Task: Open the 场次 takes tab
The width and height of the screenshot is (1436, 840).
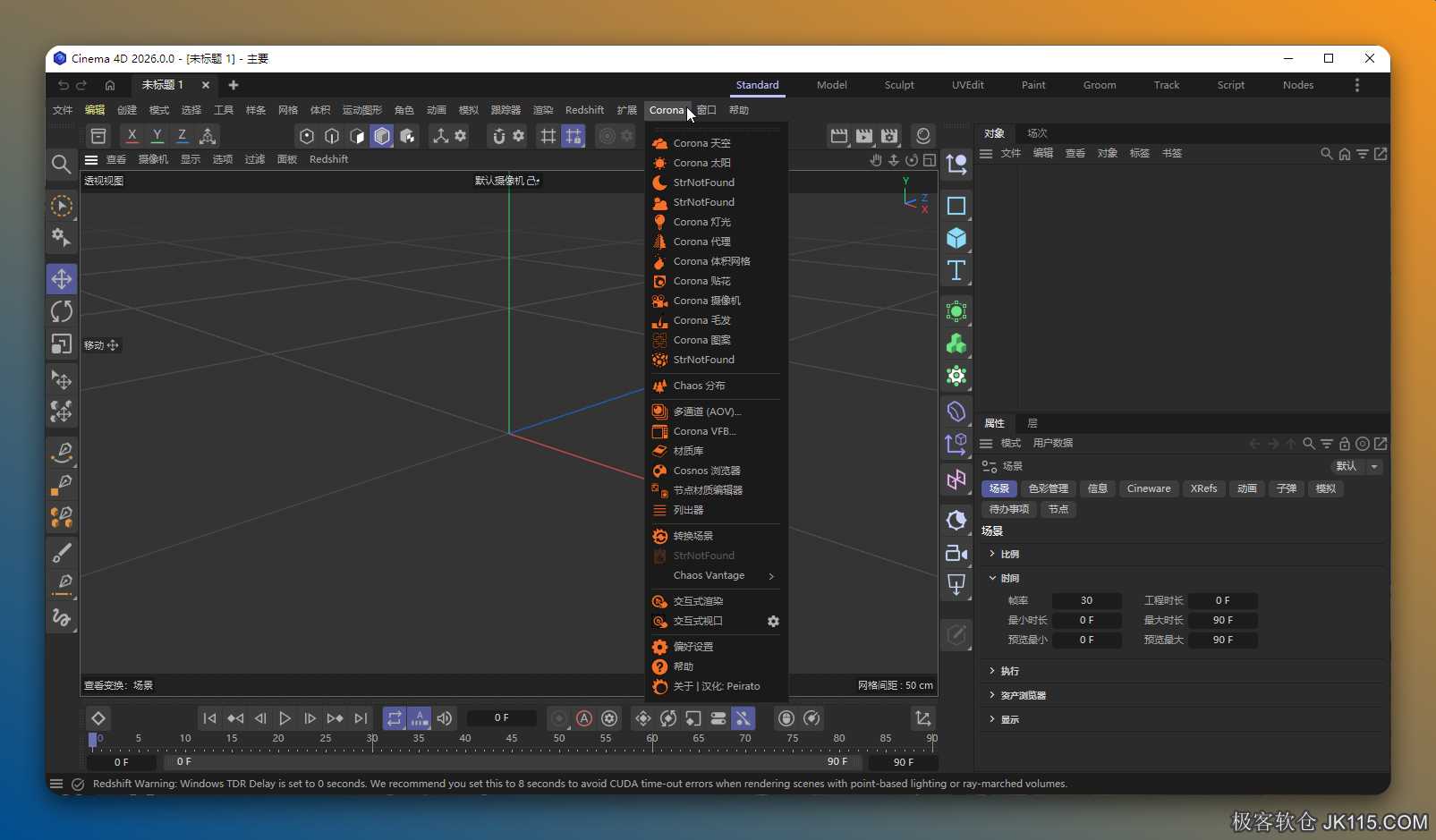Action: [1037, 133]
